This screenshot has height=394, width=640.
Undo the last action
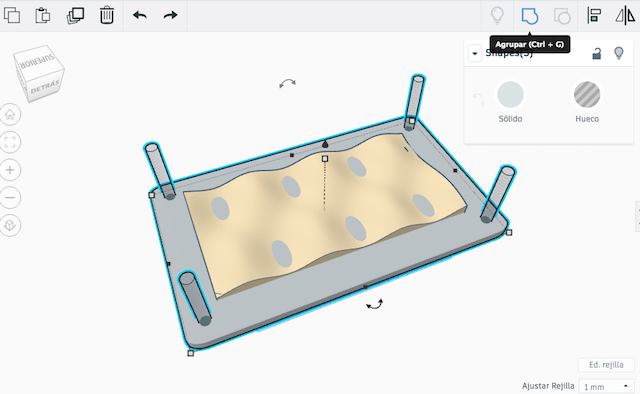tap(140, 16)
